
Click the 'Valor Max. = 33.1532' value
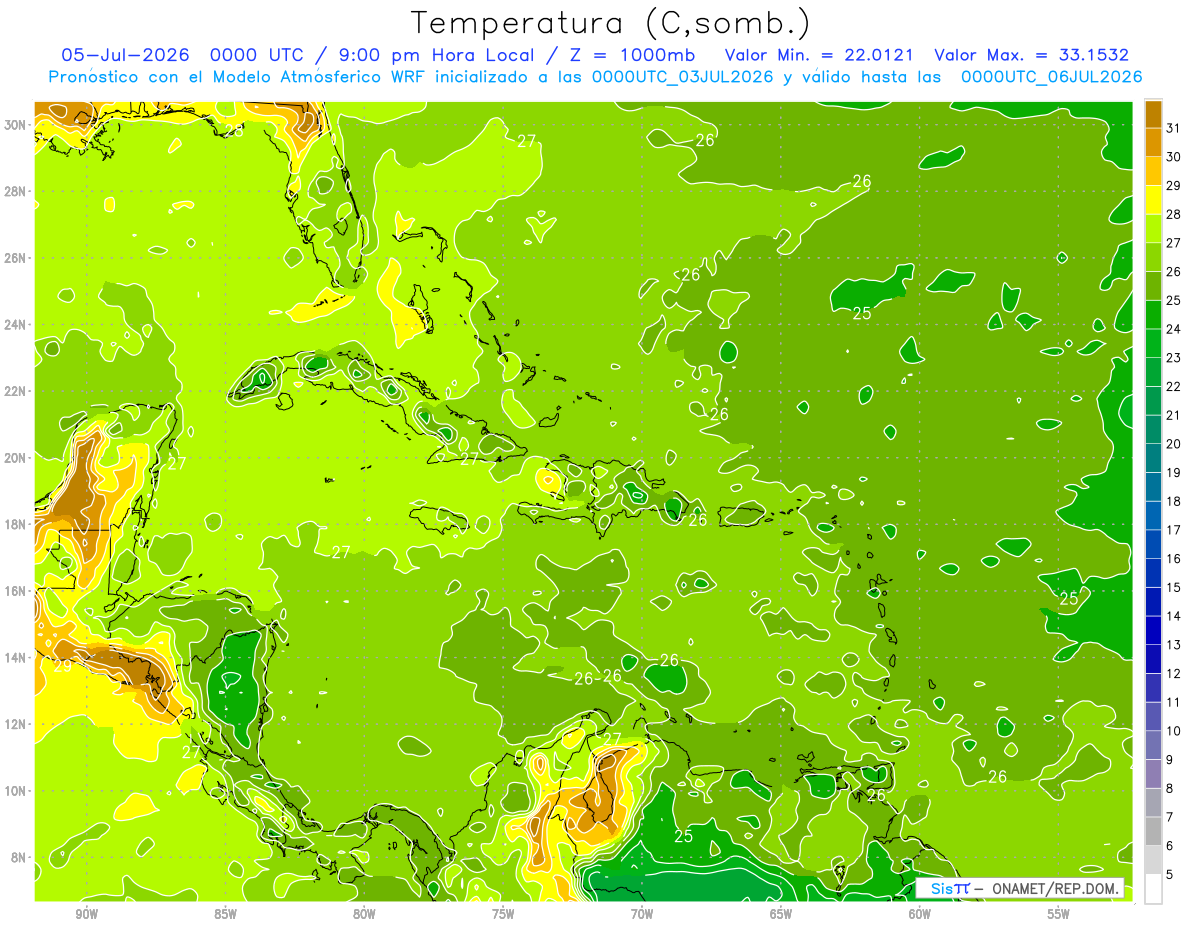tap(1032, 55)
